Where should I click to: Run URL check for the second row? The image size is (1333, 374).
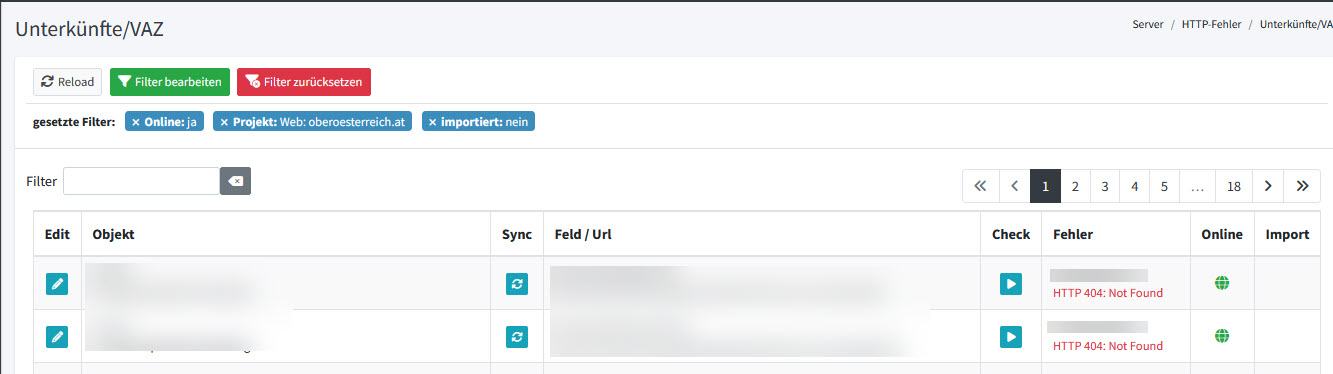coord(1011,336)
